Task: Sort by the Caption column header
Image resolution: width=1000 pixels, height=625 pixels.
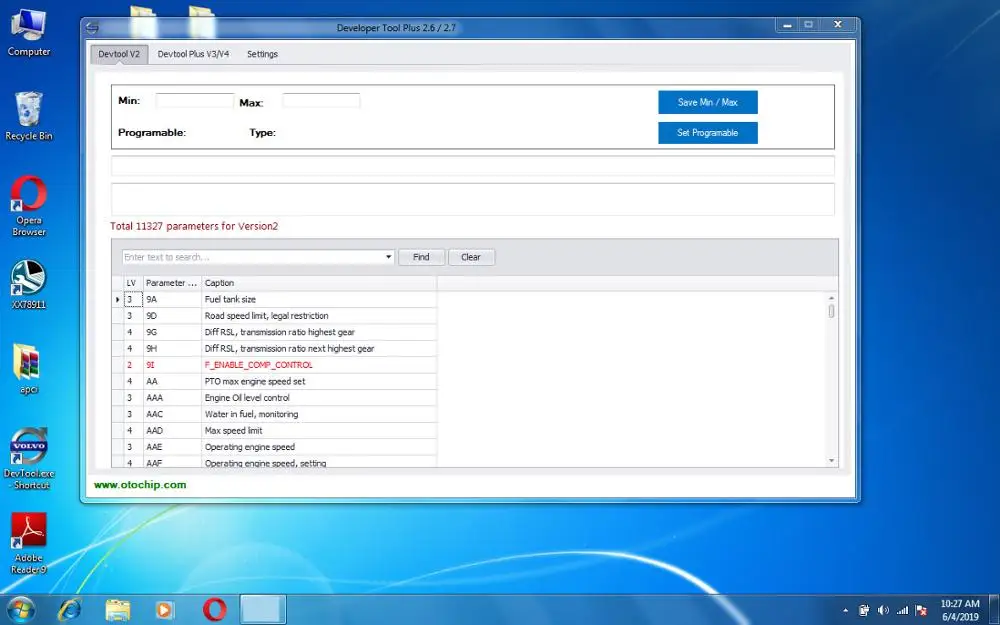Action: pos(319,283)
